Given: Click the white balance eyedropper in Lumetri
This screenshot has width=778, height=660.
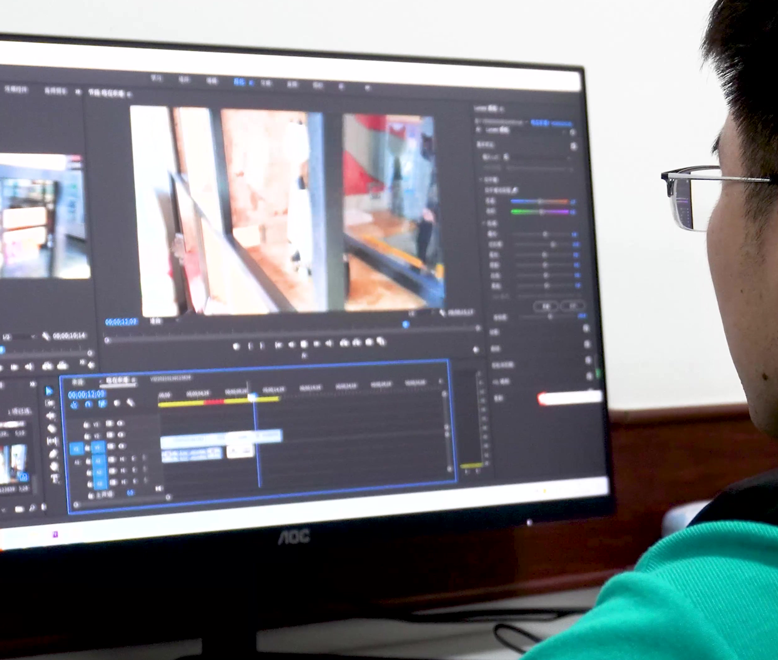Looking at the screenshot, I should (517, 189).
